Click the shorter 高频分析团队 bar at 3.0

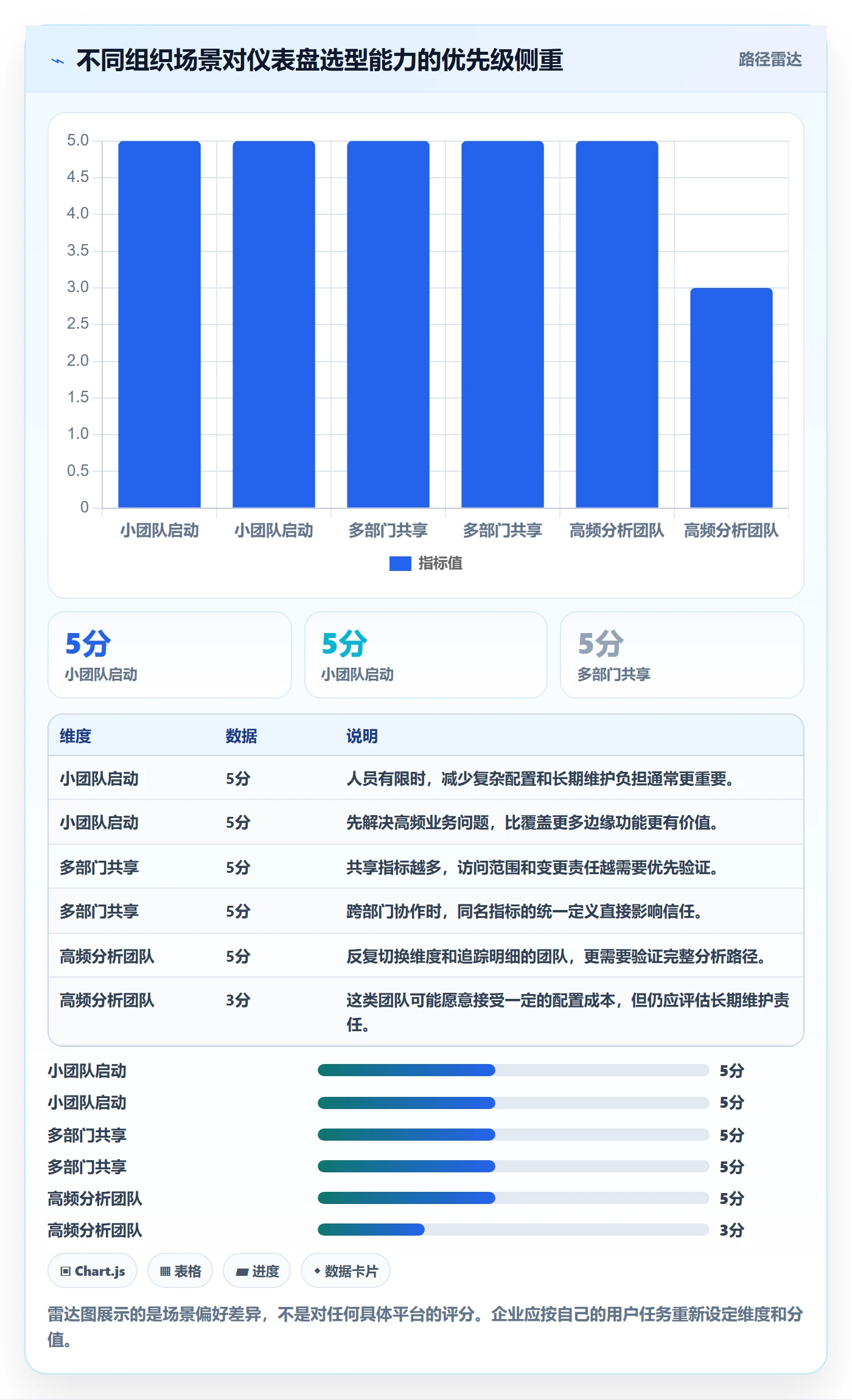(731, 397)
